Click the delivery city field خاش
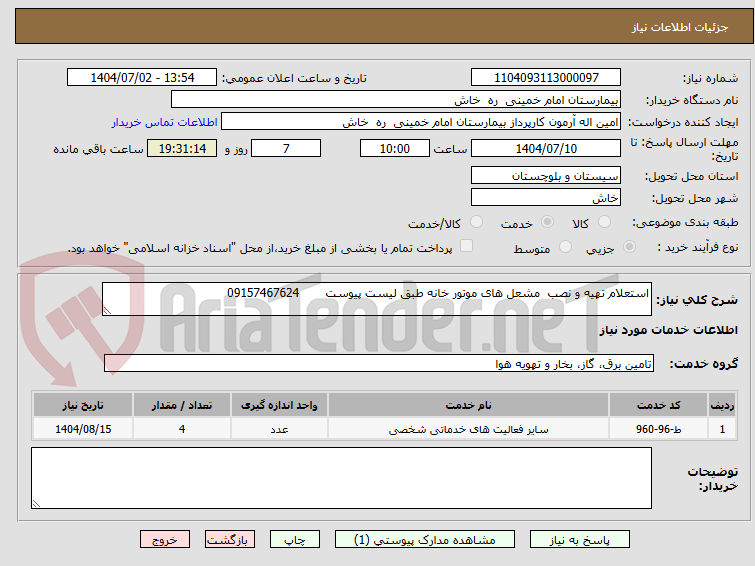This screenshot has width=755, height=566. pyautogui.click(x=546, y=197)
